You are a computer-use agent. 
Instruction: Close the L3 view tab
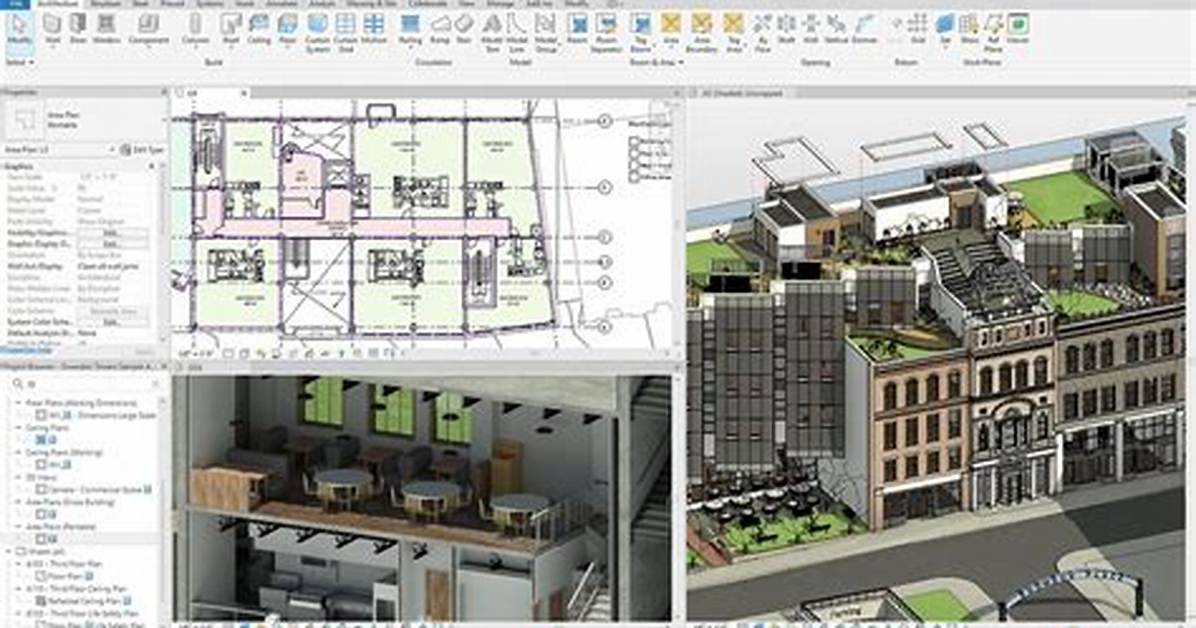(244, 93)
